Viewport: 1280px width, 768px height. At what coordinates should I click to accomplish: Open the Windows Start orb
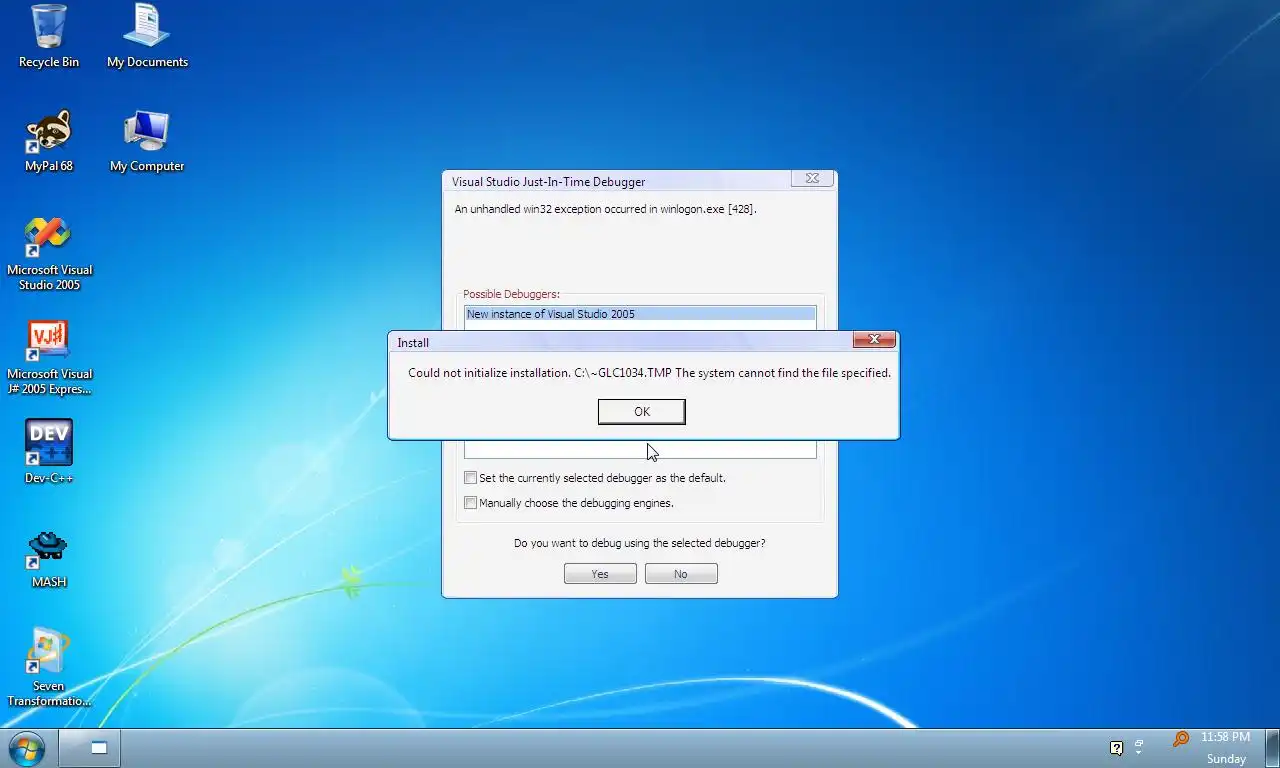26,748
